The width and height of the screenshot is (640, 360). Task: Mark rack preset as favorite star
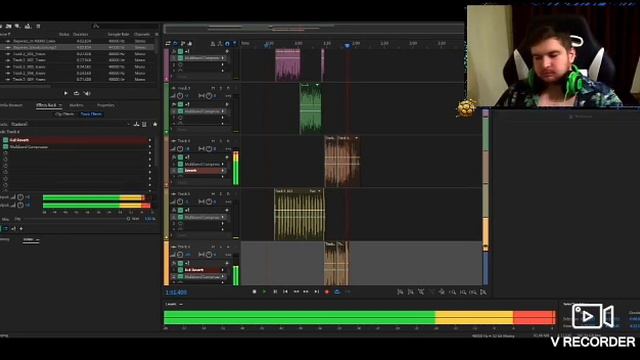click(x=155, y=124)
